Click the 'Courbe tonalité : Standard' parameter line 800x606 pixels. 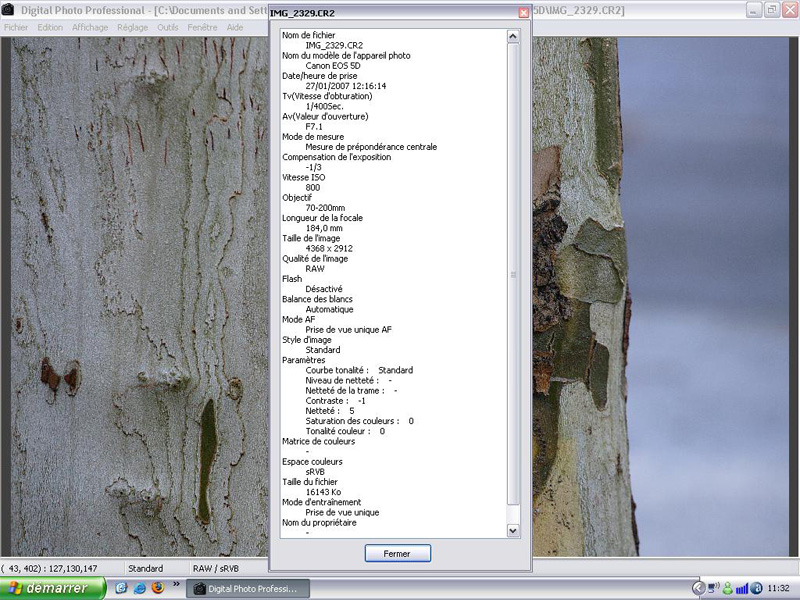[x=359, y=370]
